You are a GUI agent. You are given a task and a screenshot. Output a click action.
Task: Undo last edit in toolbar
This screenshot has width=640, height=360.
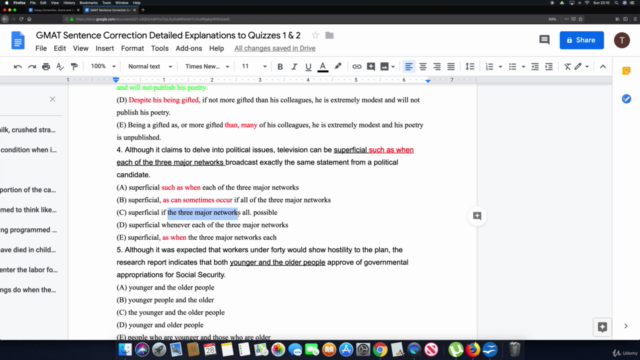[x=18, y=67]
